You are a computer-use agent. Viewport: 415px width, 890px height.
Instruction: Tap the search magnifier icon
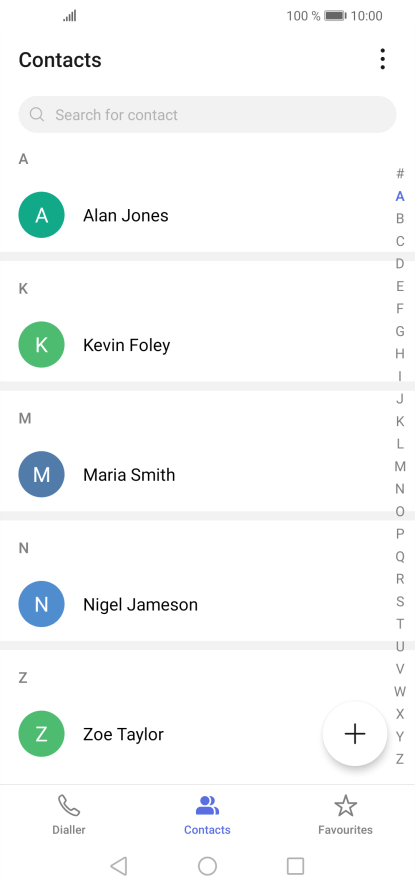(37, 115)
